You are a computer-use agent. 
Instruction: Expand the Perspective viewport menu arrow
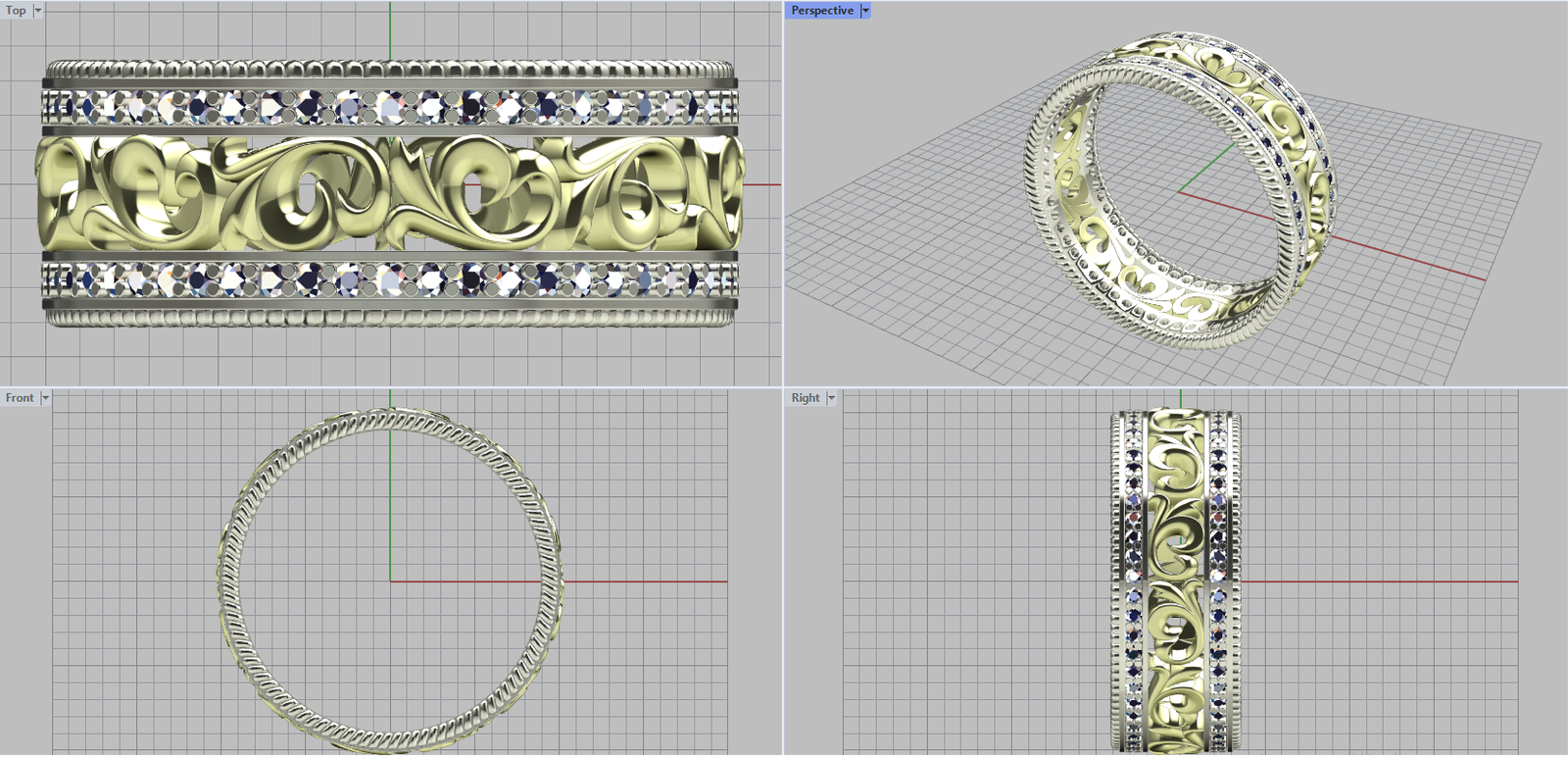865,11
